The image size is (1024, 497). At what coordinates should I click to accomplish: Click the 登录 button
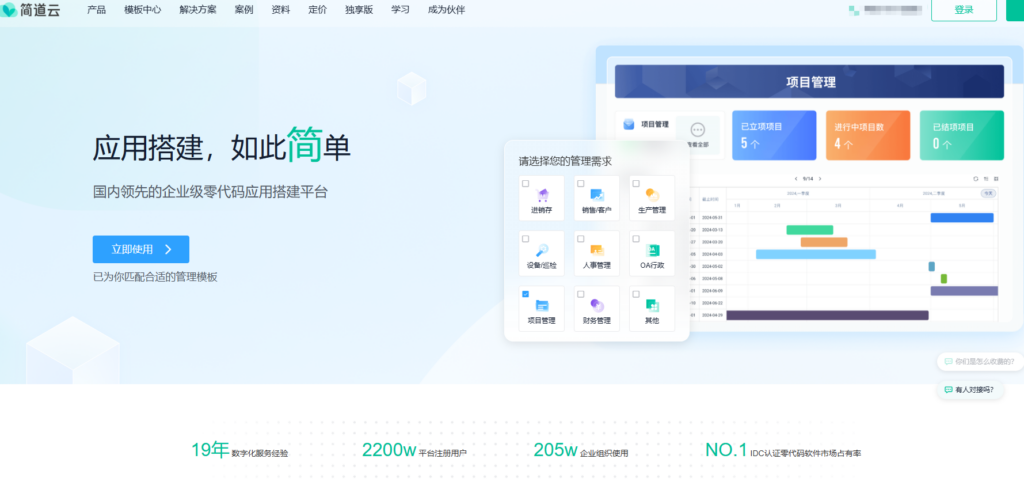[964, 10]
